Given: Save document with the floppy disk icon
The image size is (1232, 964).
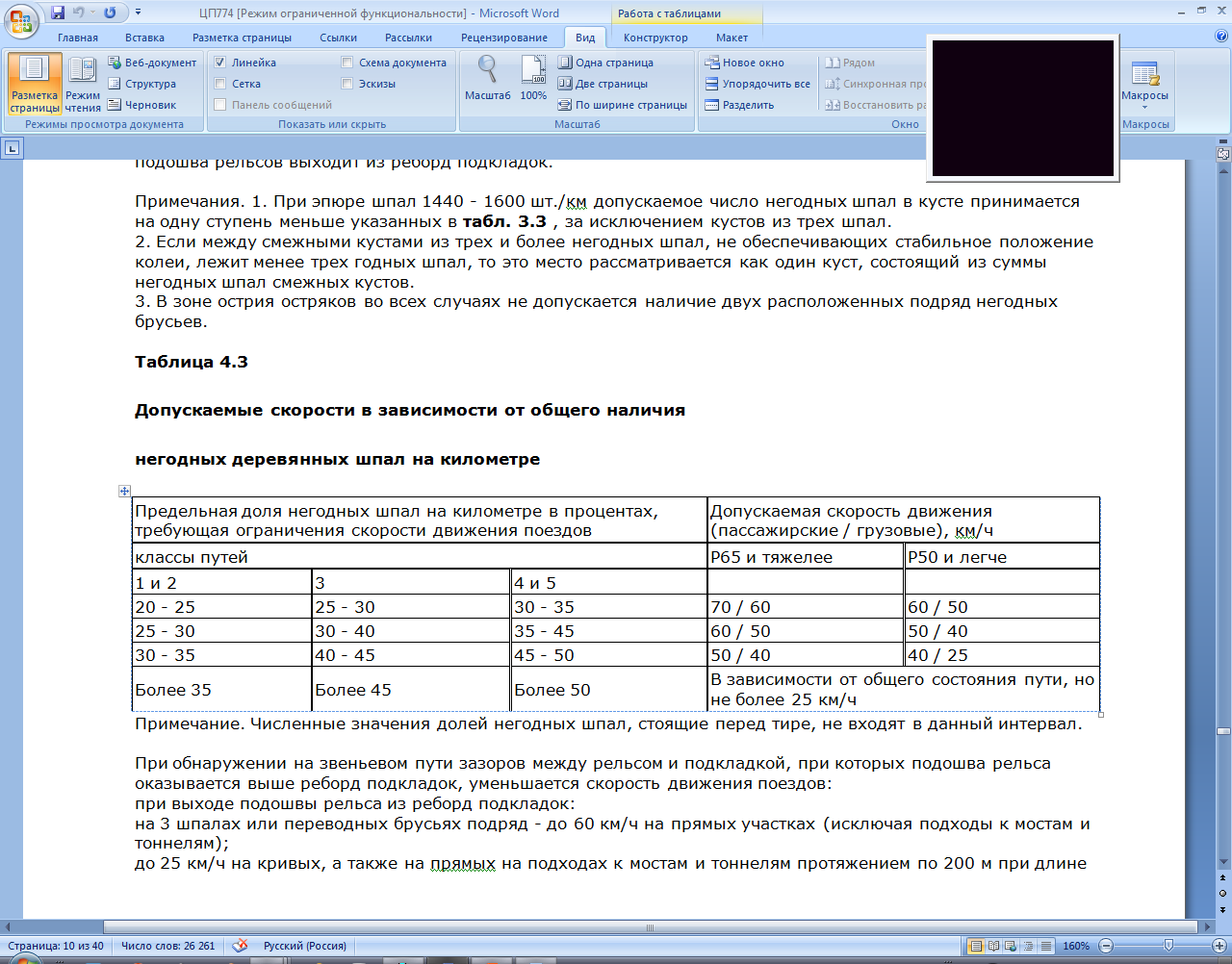Looking at the screenshot, I should 58,13.
